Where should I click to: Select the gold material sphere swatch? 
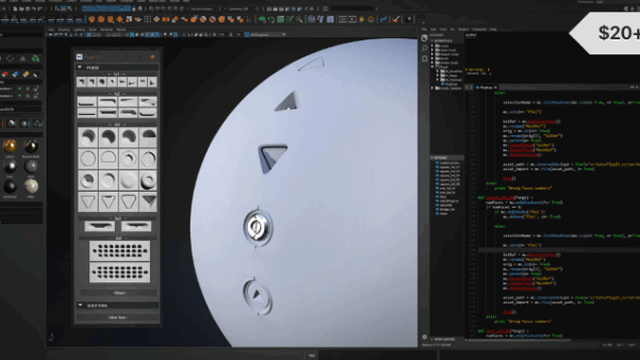9,146
